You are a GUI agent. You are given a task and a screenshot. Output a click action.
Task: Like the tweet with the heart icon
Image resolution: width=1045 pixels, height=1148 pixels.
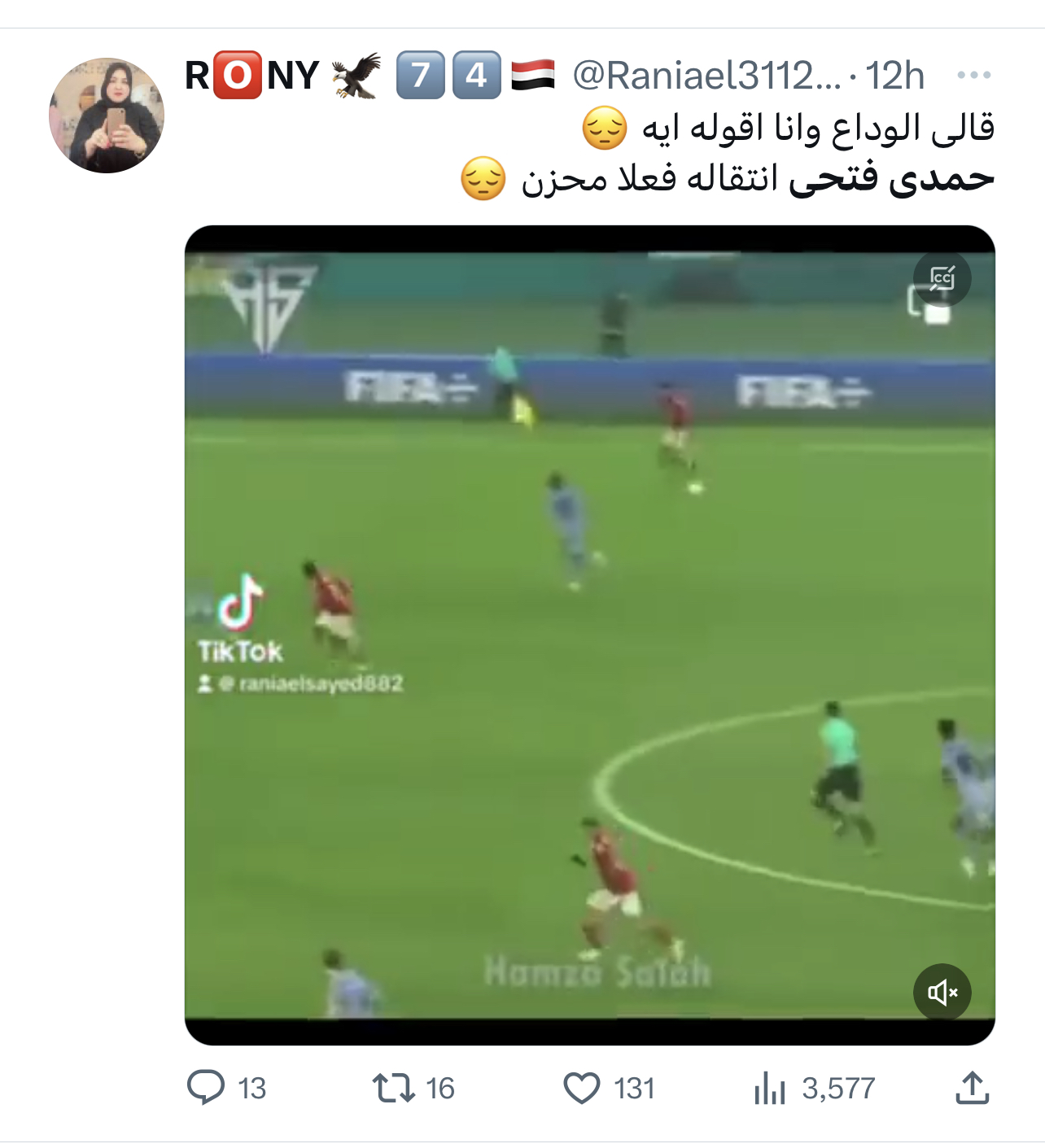pyautogui.click(x=582, y=1088)
